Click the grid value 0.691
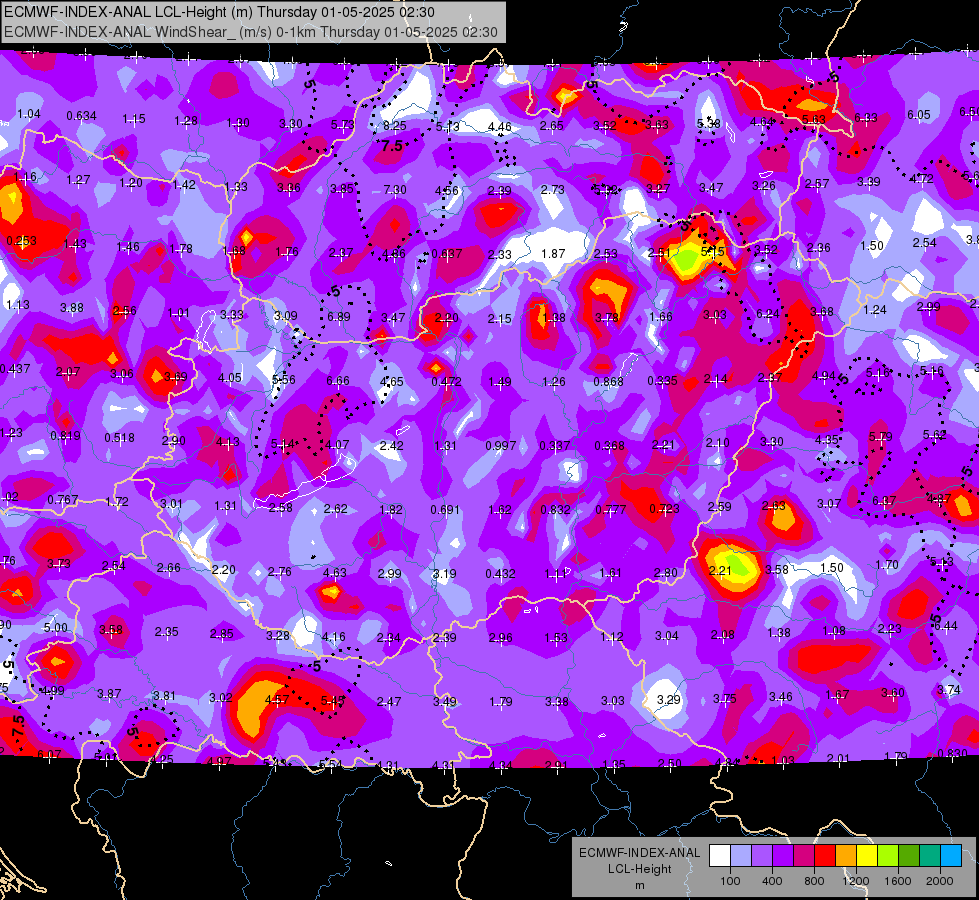Image resolution: width=979 pixels, height=900 pixels. 445,510
